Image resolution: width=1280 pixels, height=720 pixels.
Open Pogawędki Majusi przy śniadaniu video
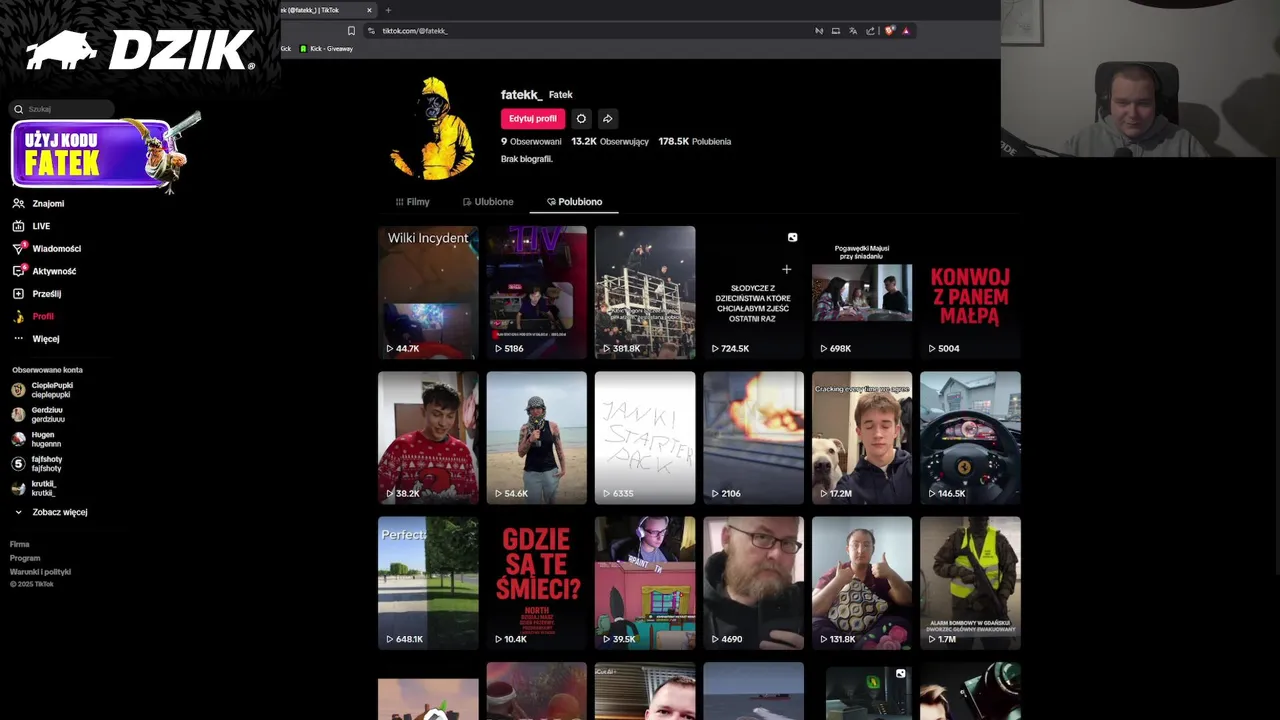(x=862, y=293)
